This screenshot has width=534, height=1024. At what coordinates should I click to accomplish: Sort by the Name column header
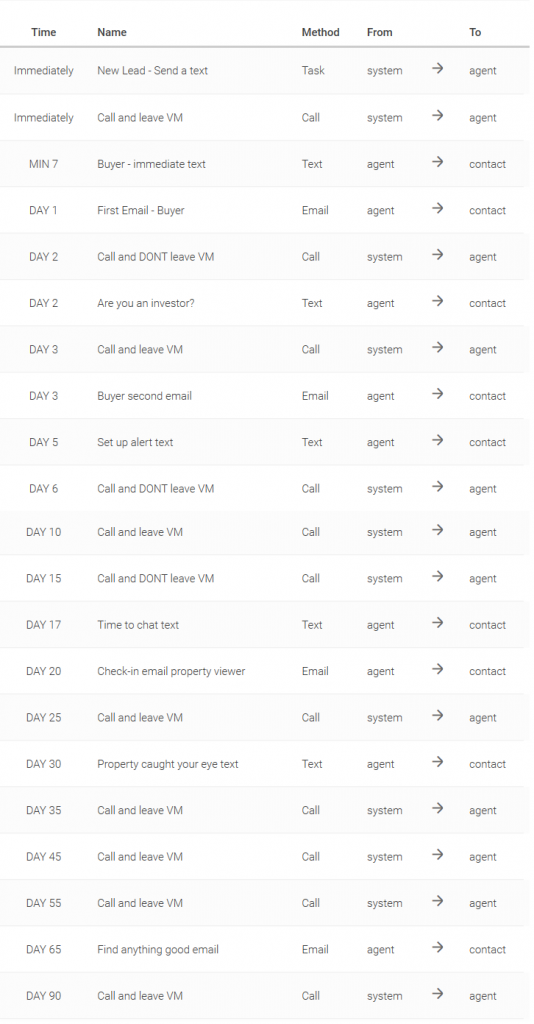coord(112,32)
